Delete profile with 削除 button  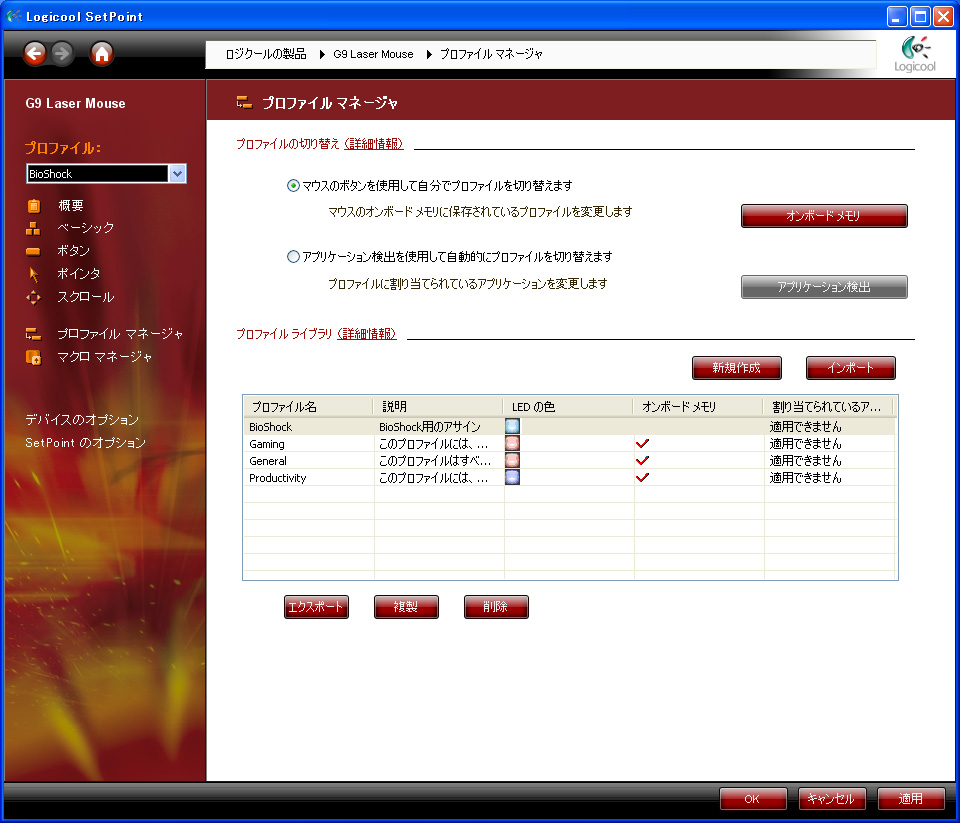(496, 607)
